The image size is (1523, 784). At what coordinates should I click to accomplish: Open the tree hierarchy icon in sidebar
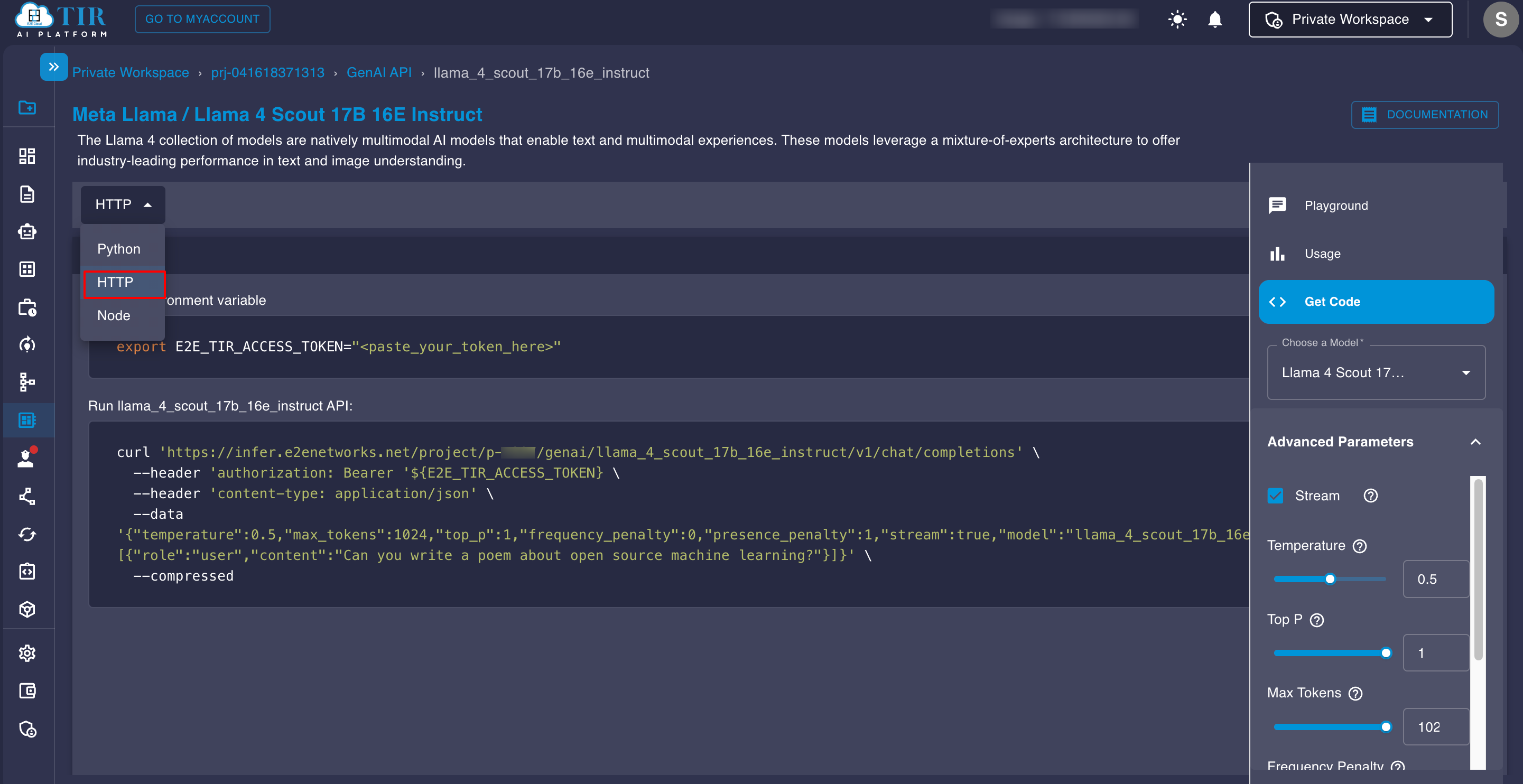tap(27, 382)
